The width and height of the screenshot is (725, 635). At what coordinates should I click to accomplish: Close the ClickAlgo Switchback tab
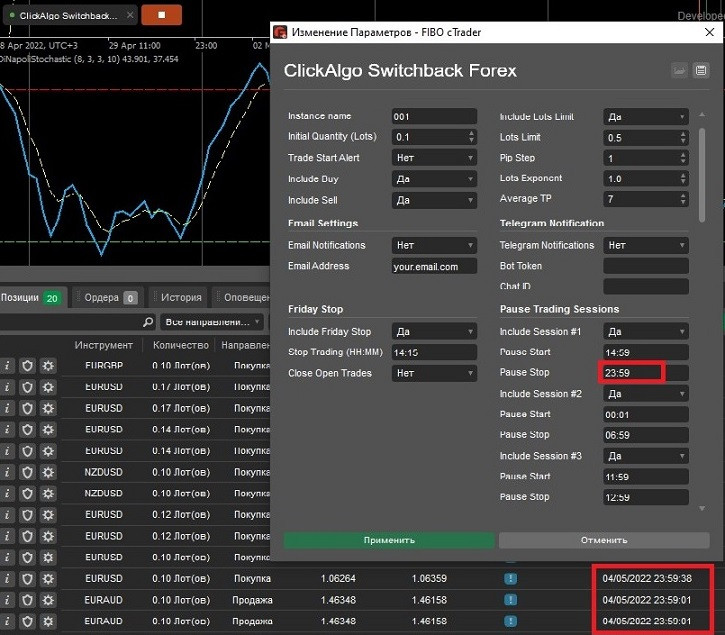point(130,15)
